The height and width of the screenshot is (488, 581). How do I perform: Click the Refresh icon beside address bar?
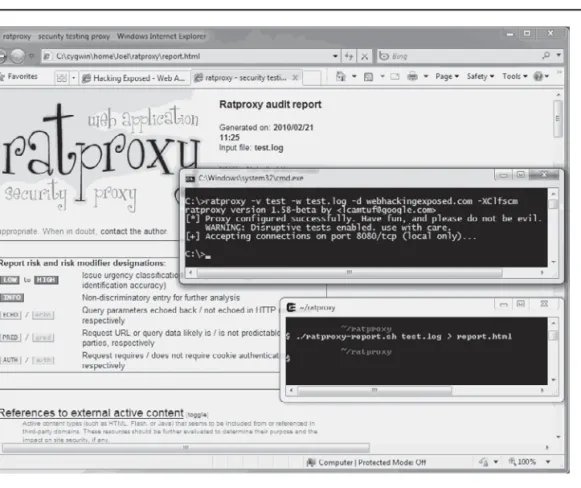349,56
